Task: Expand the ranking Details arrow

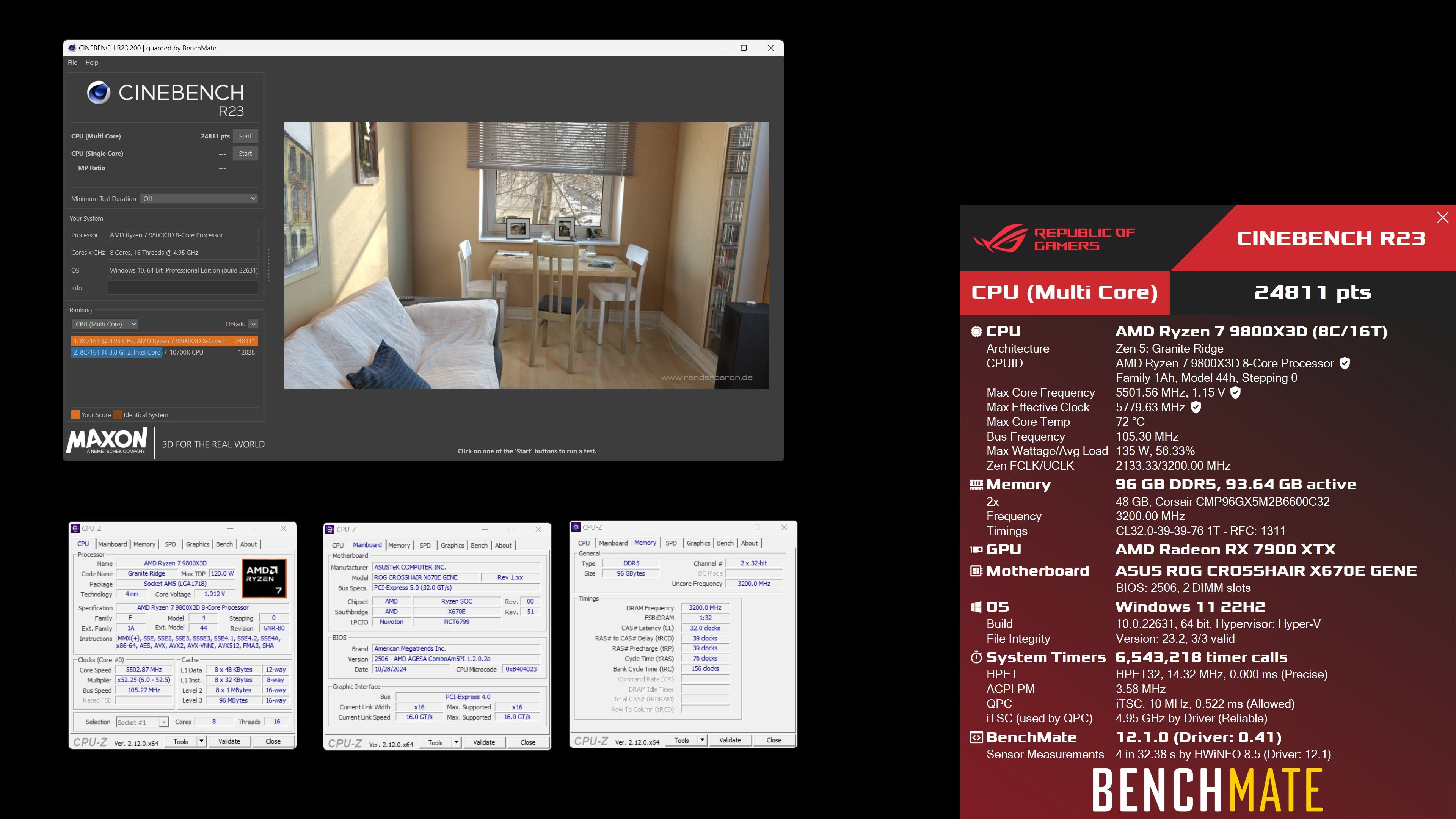Action: 253,324
